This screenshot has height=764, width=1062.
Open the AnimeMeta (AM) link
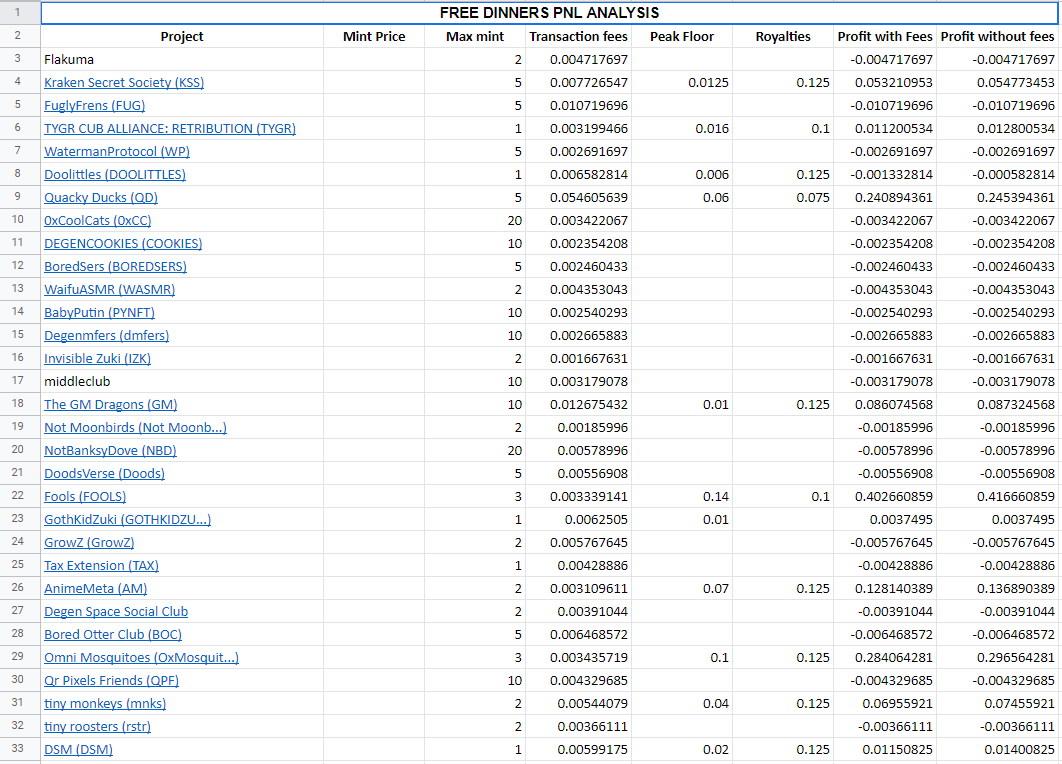[x=95, y=589]
